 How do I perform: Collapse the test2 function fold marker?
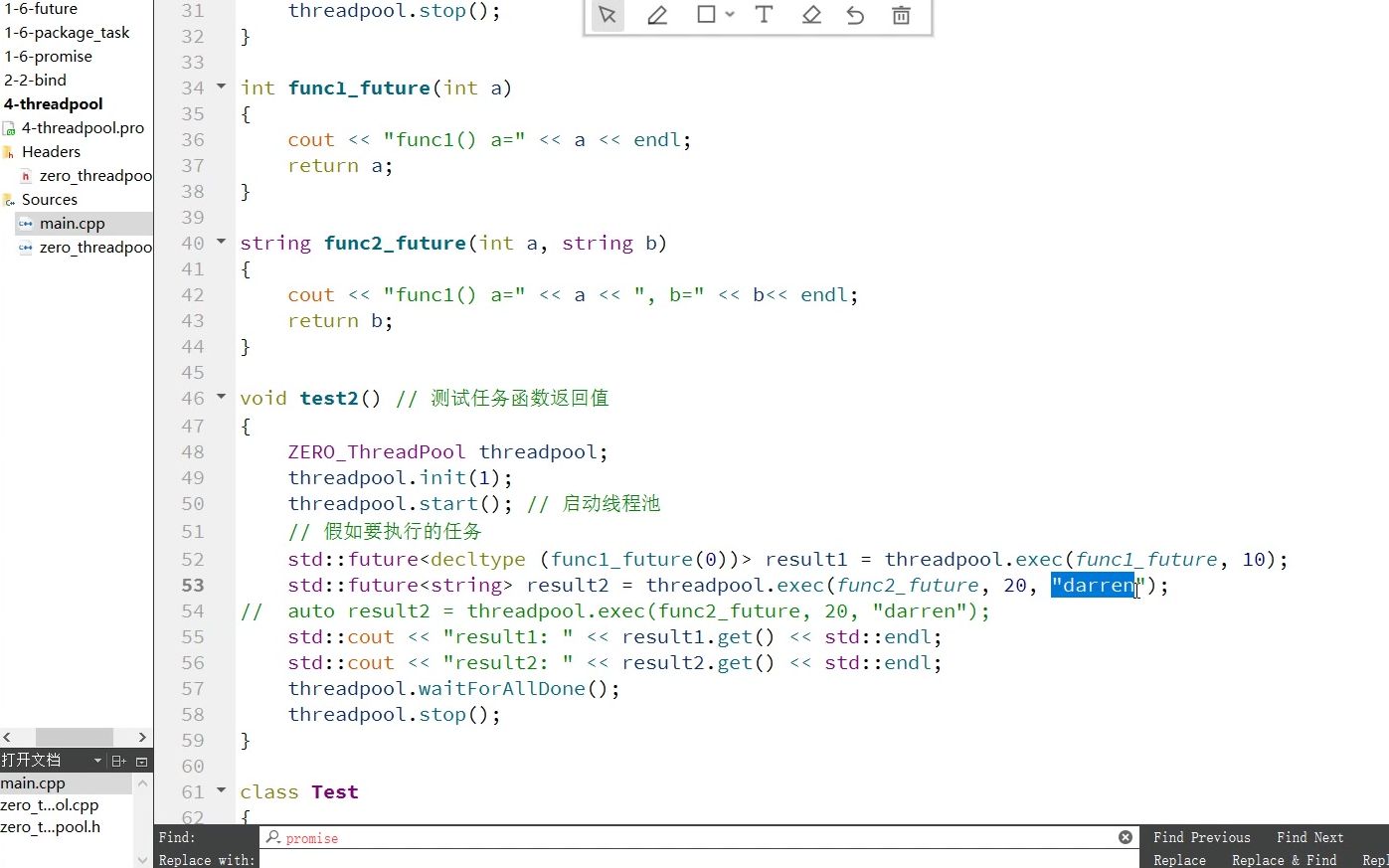tap(221, 398)
